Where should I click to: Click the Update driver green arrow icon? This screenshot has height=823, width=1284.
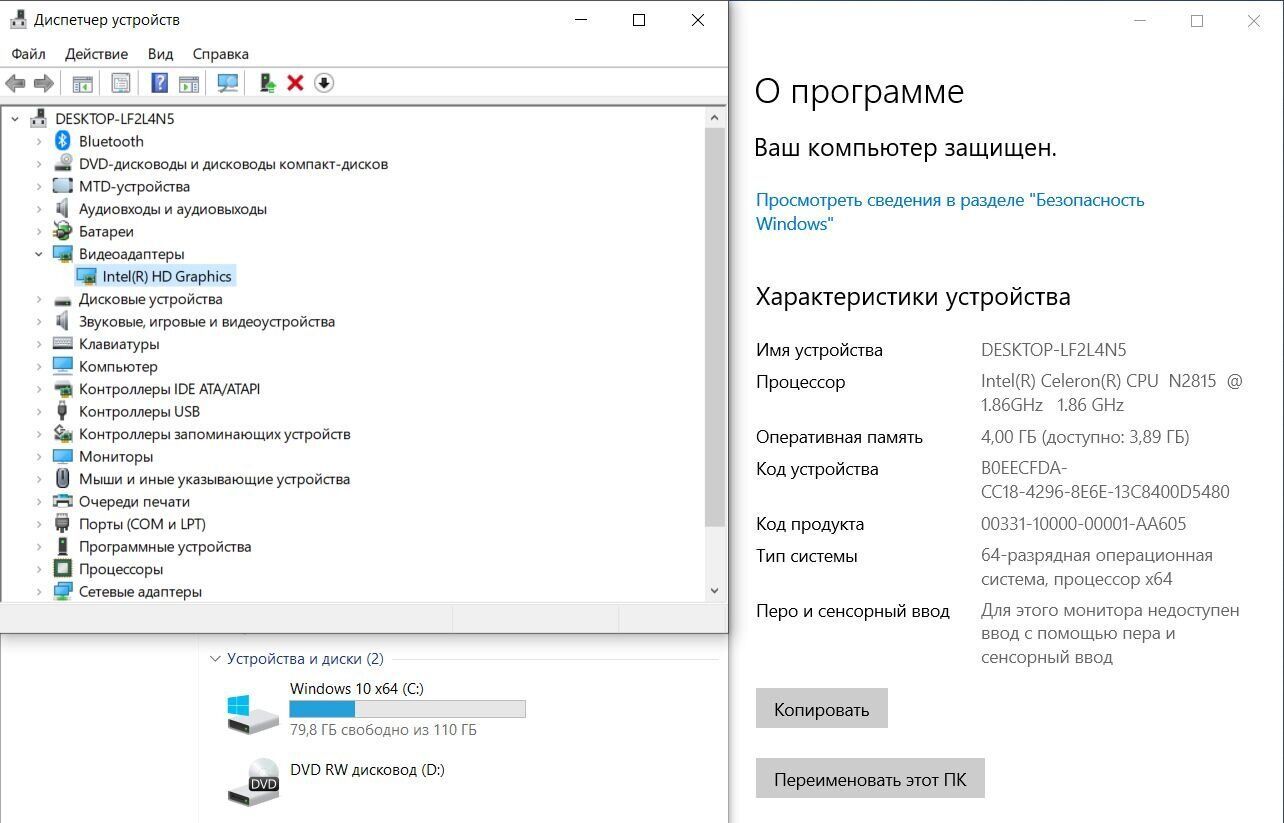pos(267,83)
